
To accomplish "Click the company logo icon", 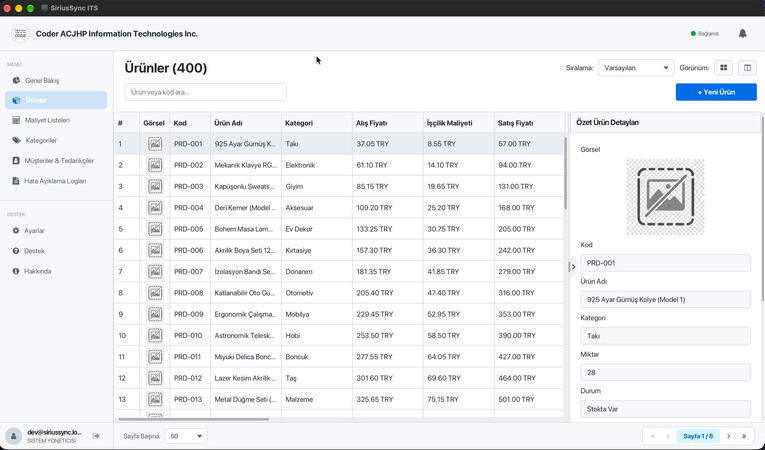I will tap(20, 34).
